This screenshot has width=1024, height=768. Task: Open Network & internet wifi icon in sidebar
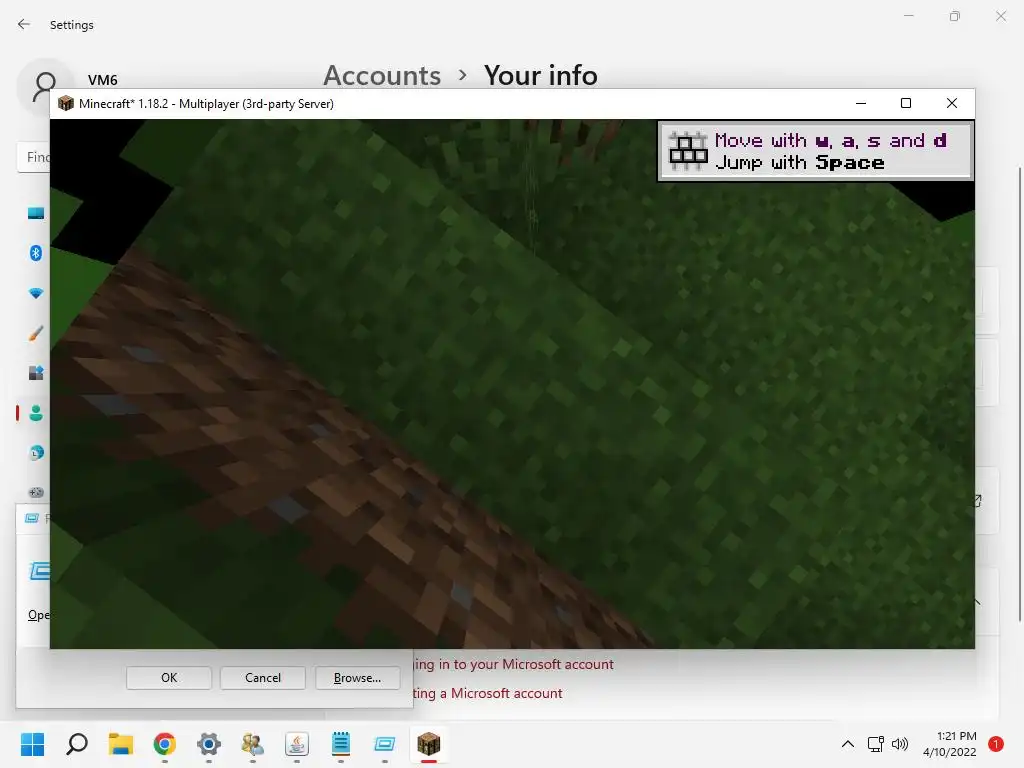(x=36, y=293)
